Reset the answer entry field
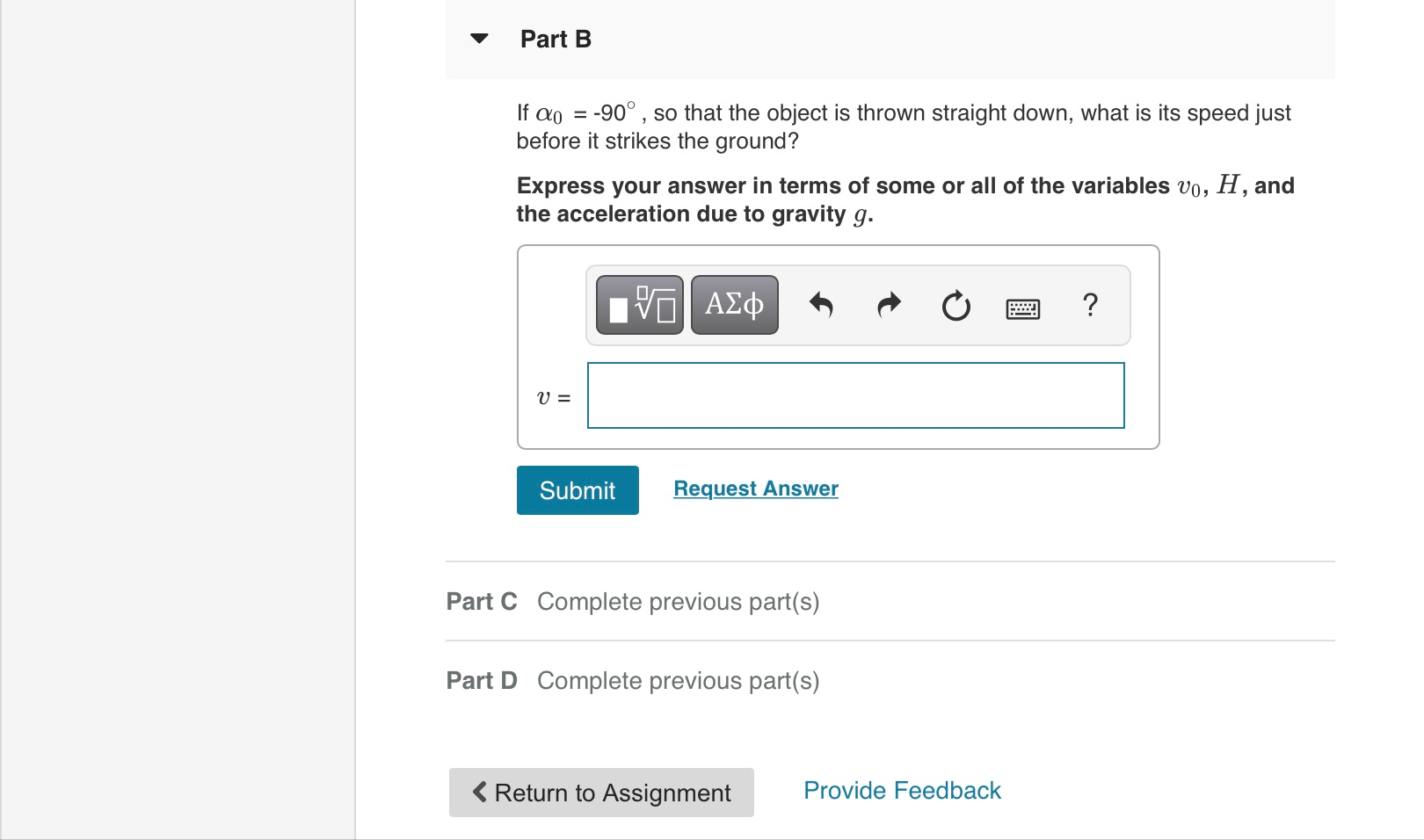 coord(955,305)
